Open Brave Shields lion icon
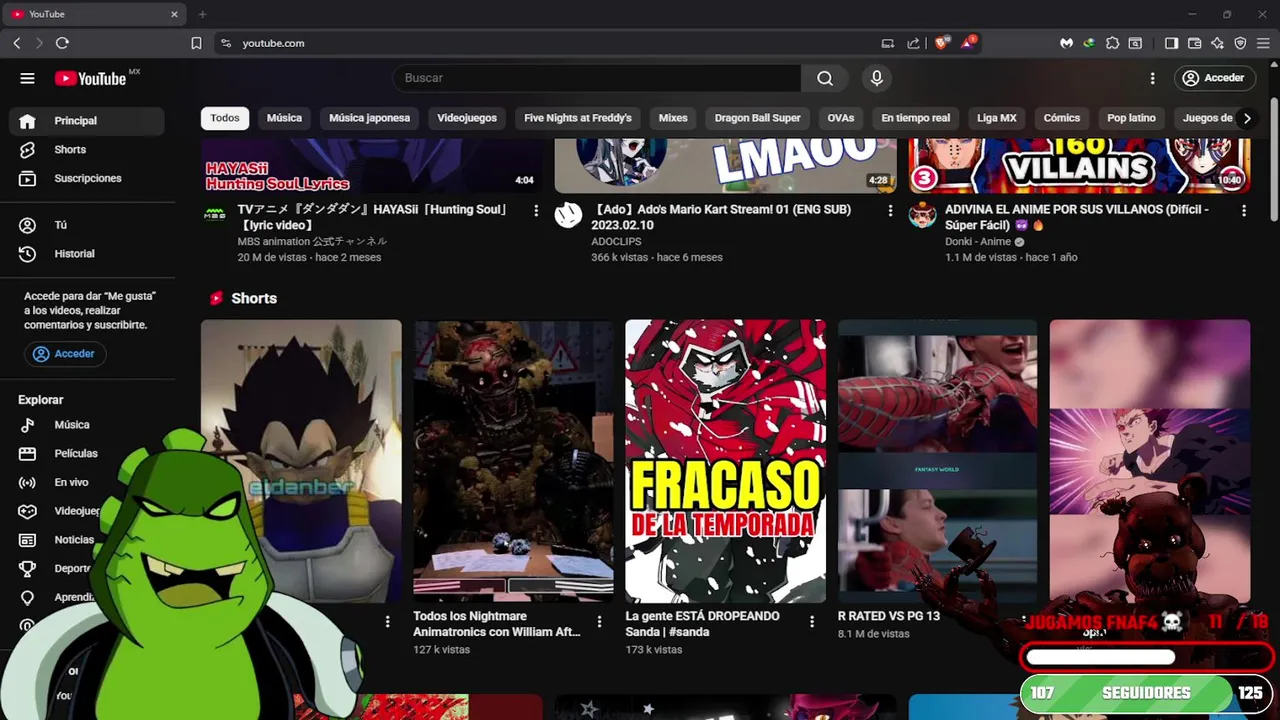Image resolution: width=1280 pixels, height=720 pixels. [941, 43]
